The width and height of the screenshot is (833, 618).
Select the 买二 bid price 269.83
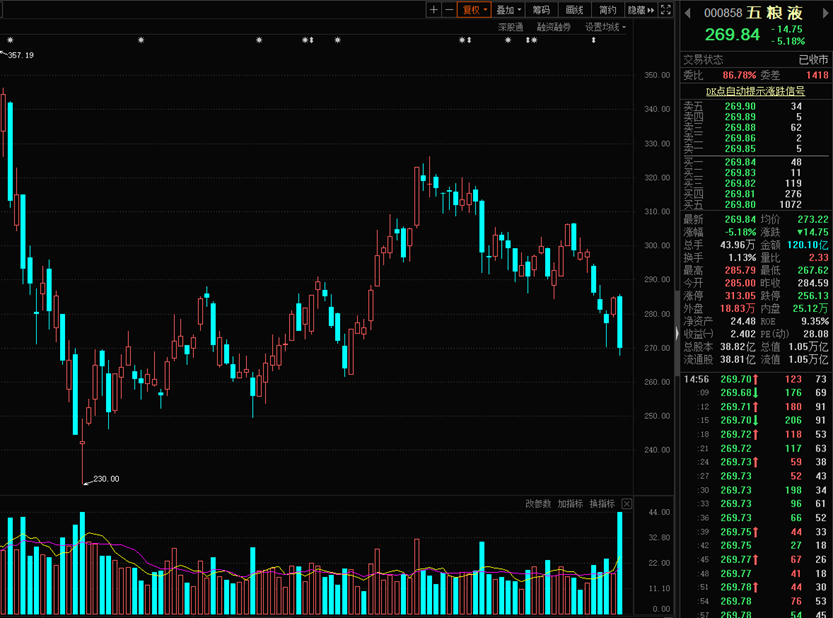point(740,173)
